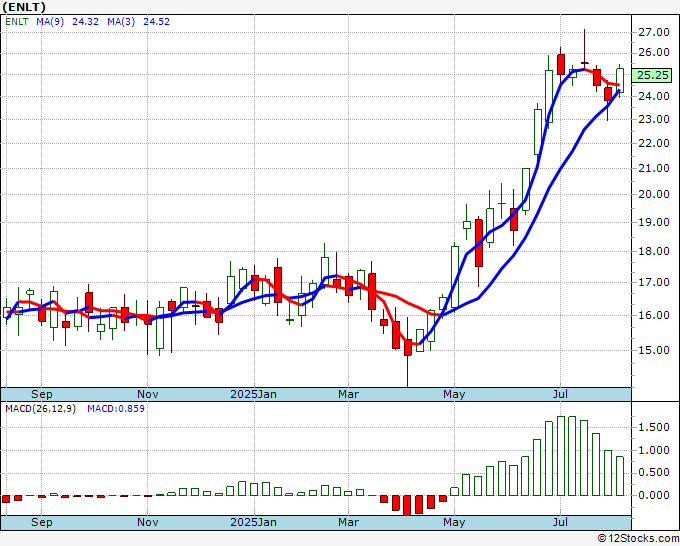The height and width of the screenshot is (546, 680).
Task: Click Nov on the price chart date axis
Action: click(147, 395)
